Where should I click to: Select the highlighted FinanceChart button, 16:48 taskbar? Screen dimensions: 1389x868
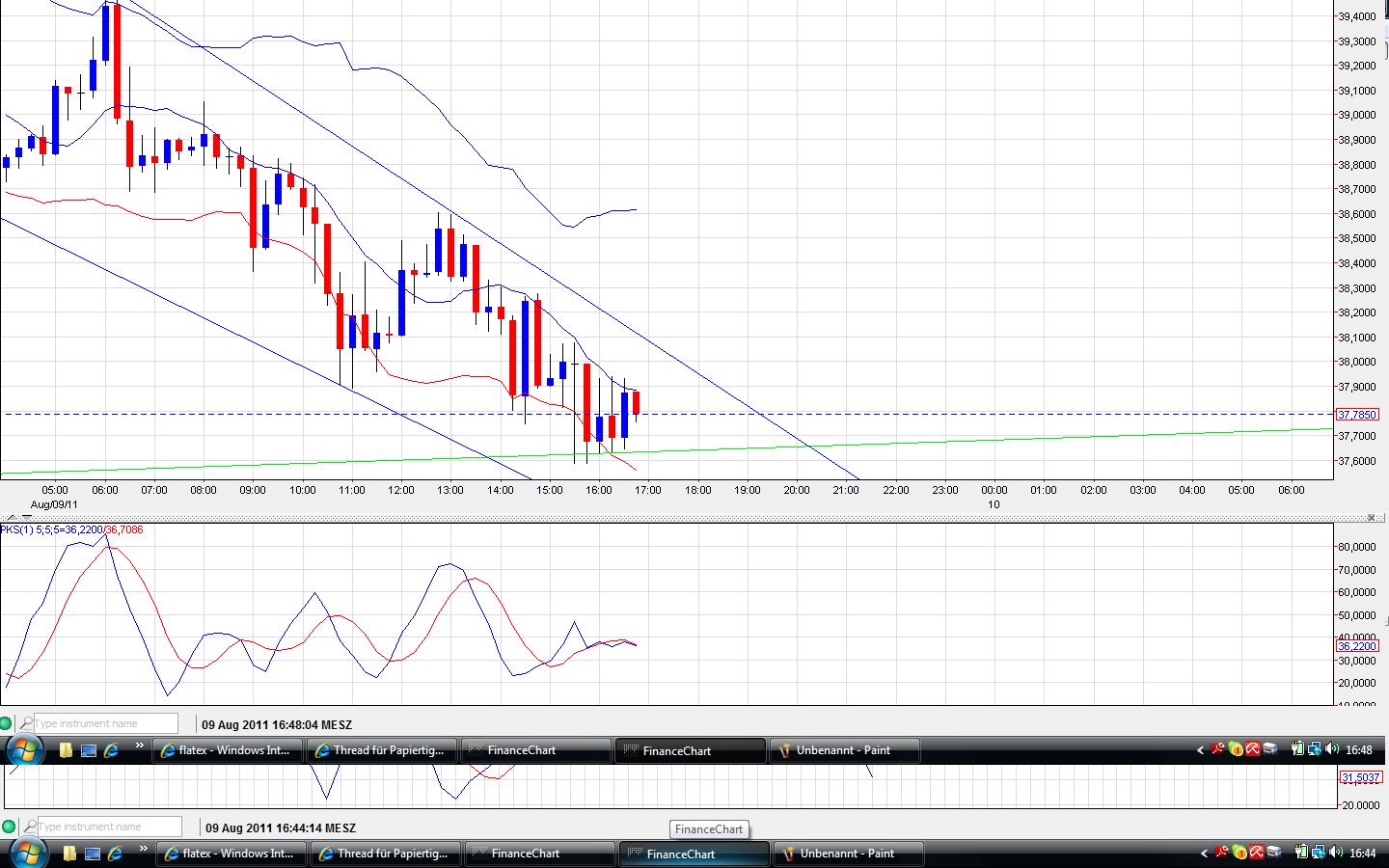691,750
